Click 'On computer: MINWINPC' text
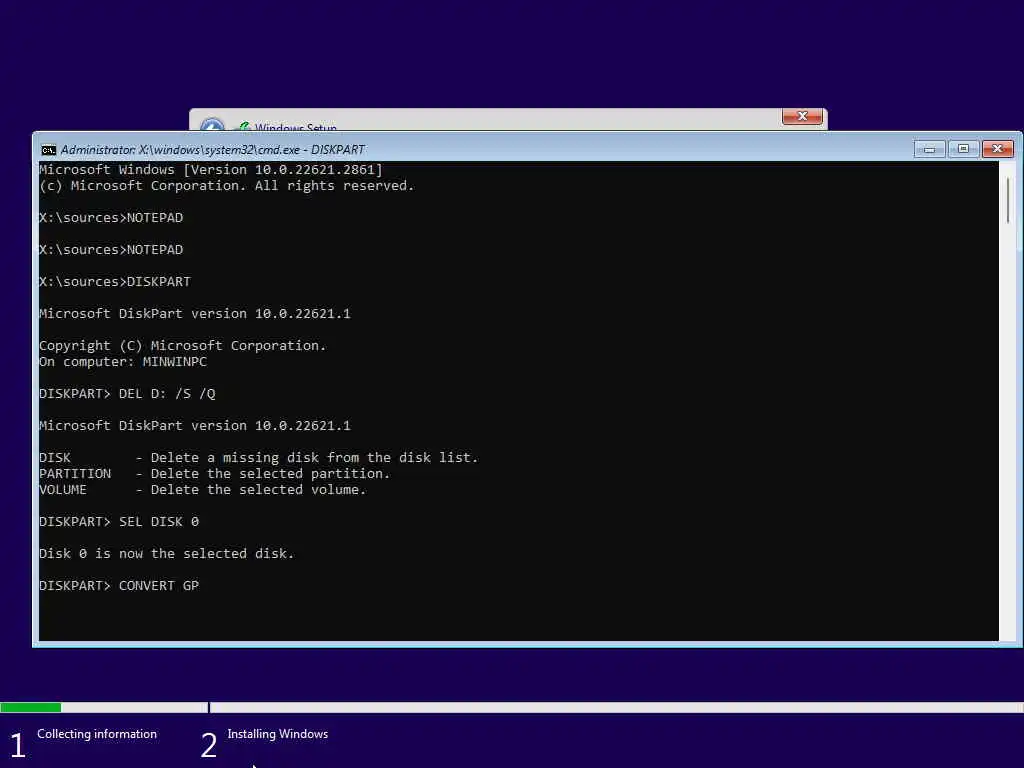The width and height of the screenshot is (1024, 768). click(123, 362)
